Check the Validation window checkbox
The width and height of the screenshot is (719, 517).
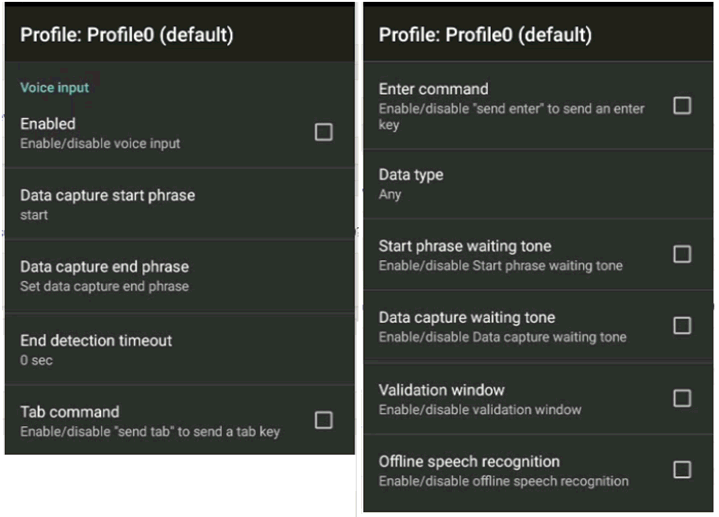[x=682, y=398]
